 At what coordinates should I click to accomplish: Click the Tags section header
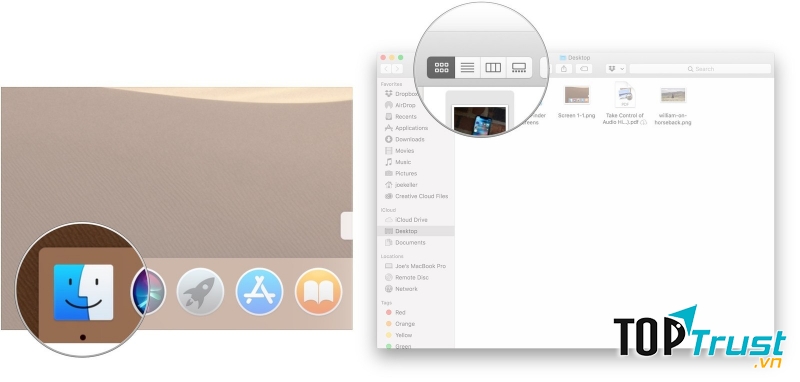pyautogui.click(x=386, y=303)
